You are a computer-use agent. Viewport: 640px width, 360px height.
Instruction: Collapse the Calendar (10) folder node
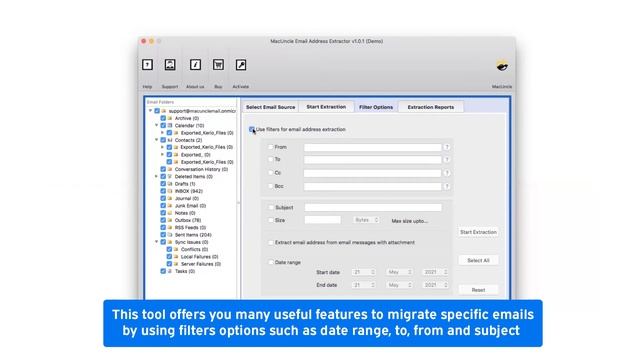point(156,125)
